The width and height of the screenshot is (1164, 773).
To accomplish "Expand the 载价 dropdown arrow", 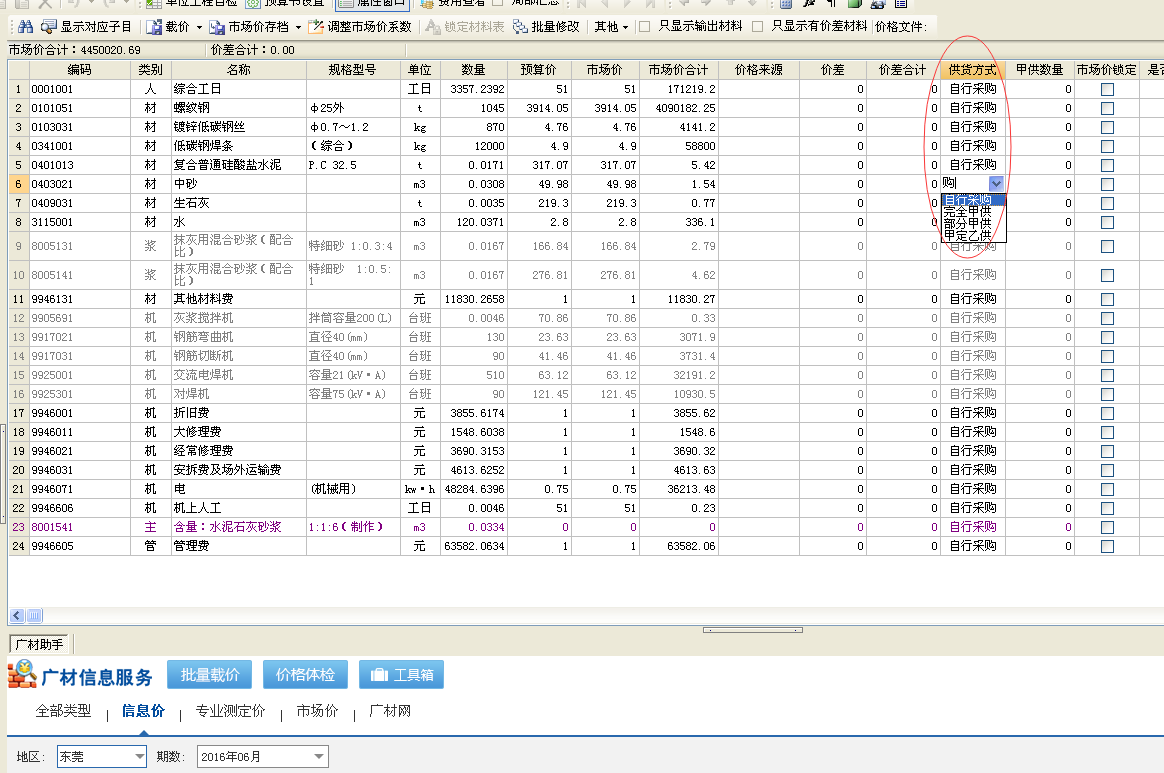I will point(199,27).
